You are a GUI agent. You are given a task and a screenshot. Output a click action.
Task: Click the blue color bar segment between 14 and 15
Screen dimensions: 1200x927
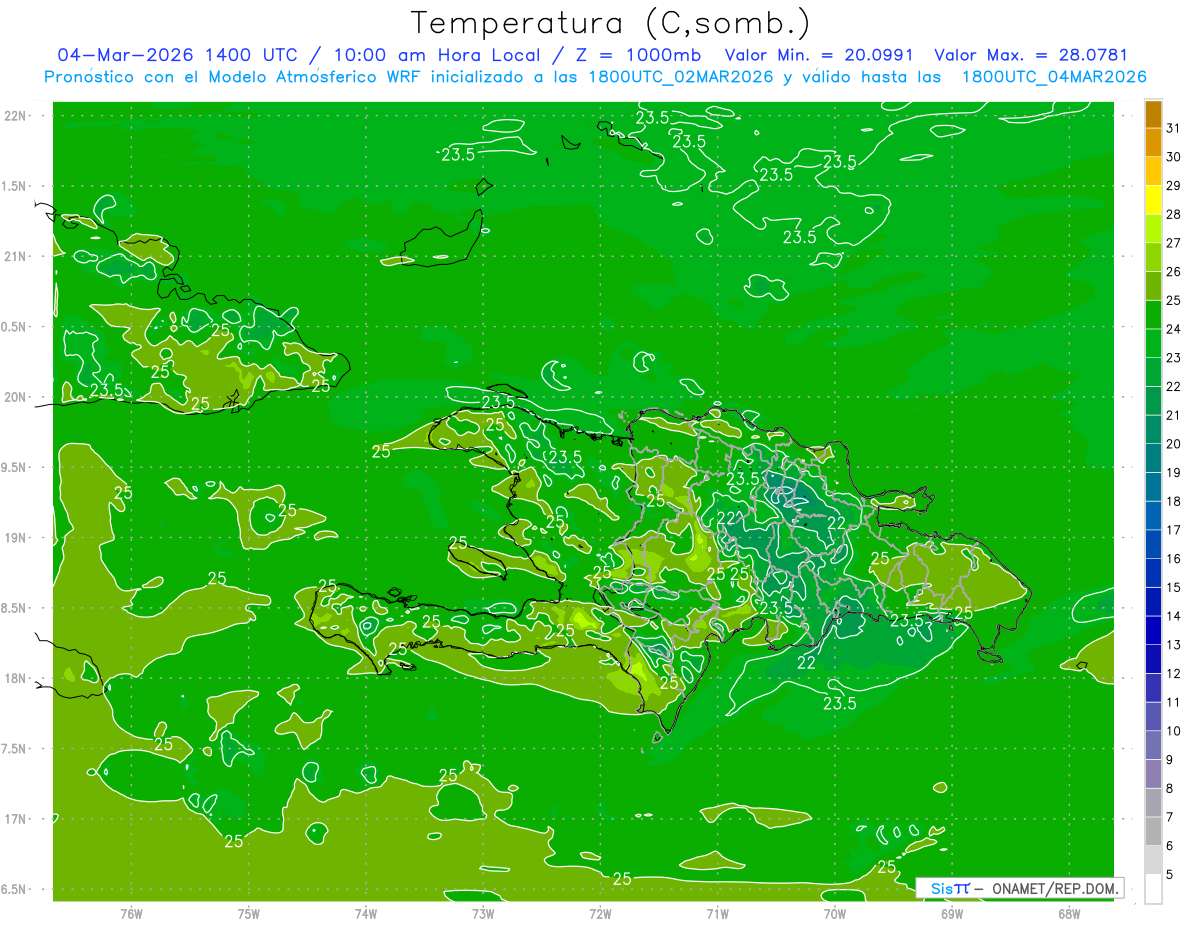(1153, 601)
